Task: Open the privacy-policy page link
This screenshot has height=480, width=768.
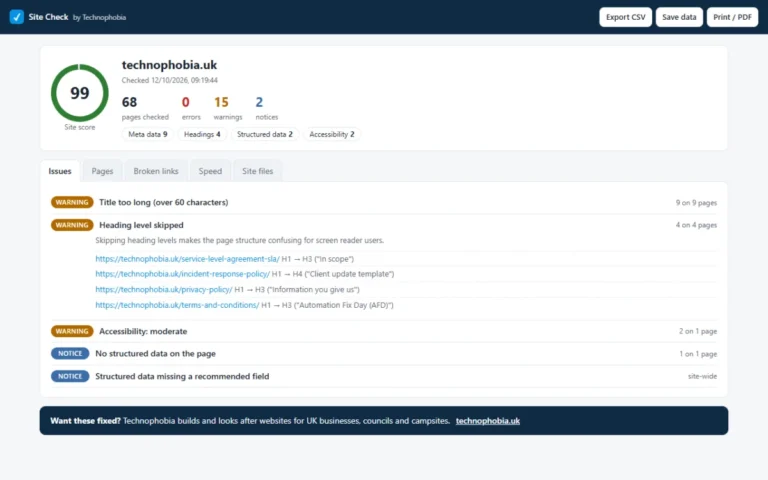Action: click(x=164, y=289)
